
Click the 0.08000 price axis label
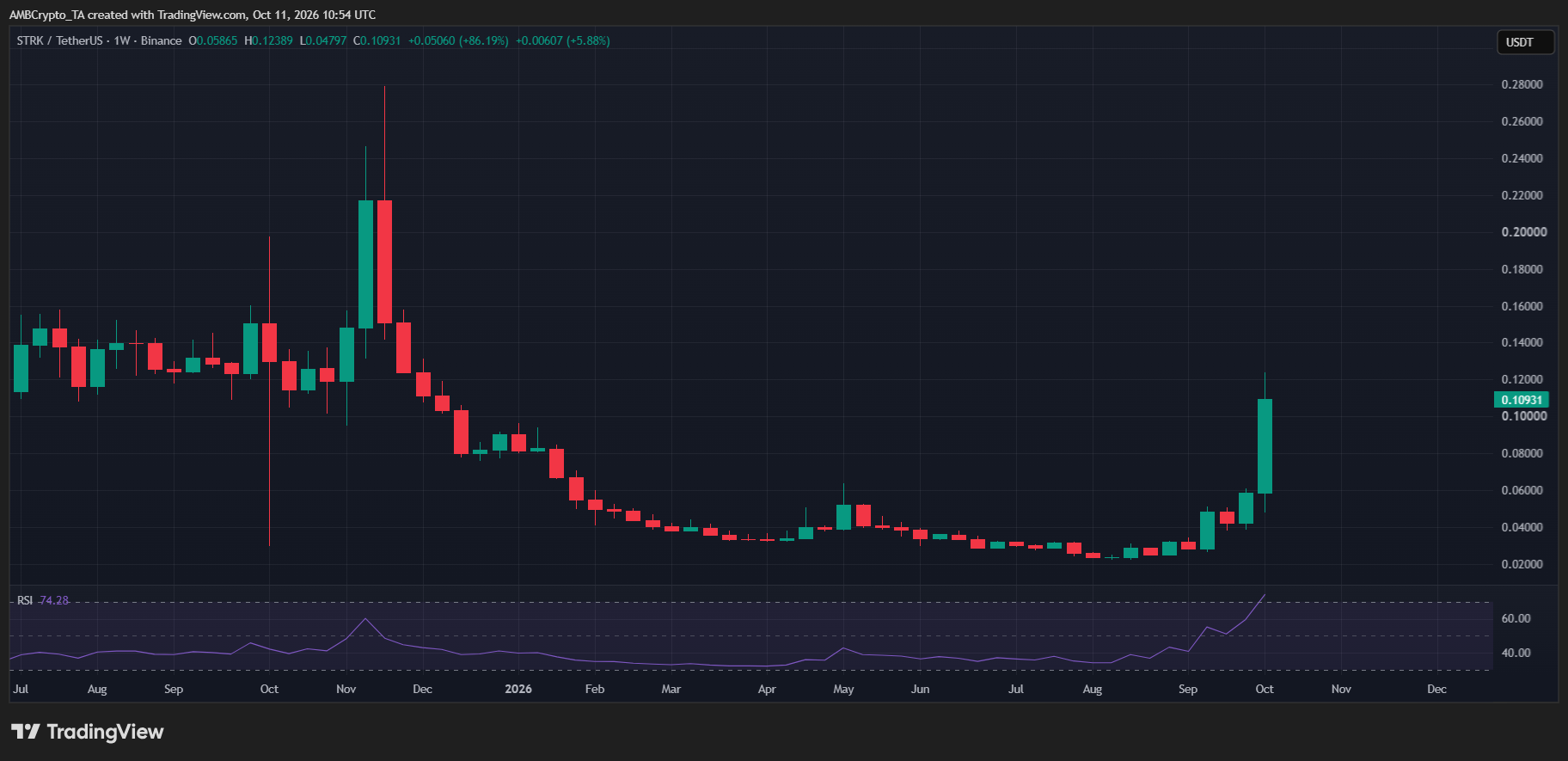(x=1522, y=453)
